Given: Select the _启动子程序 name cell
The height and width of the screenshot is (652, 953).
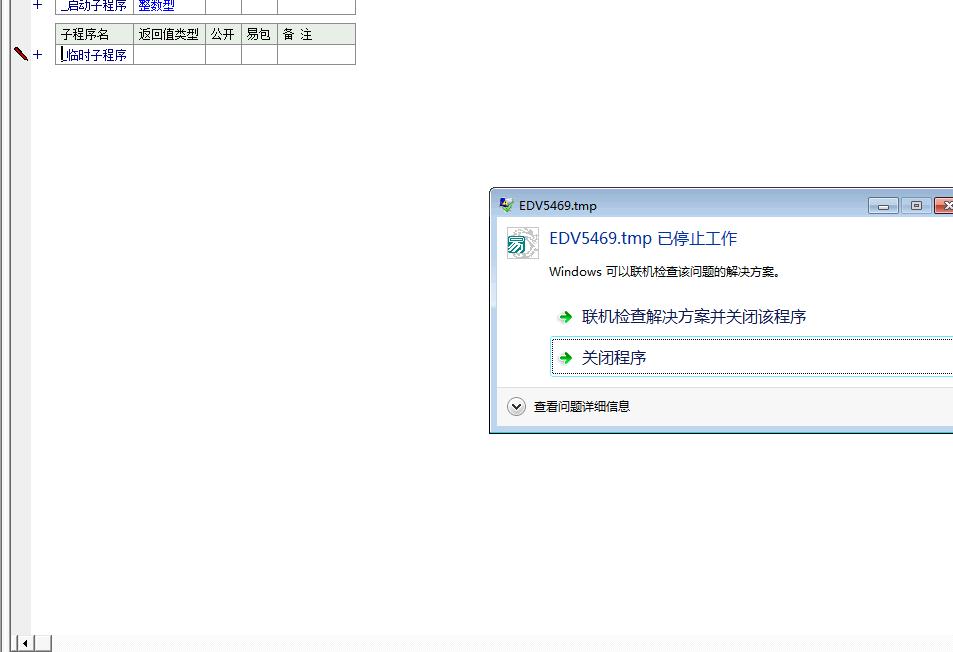Looking at the screenshot, I should (94, 6).
